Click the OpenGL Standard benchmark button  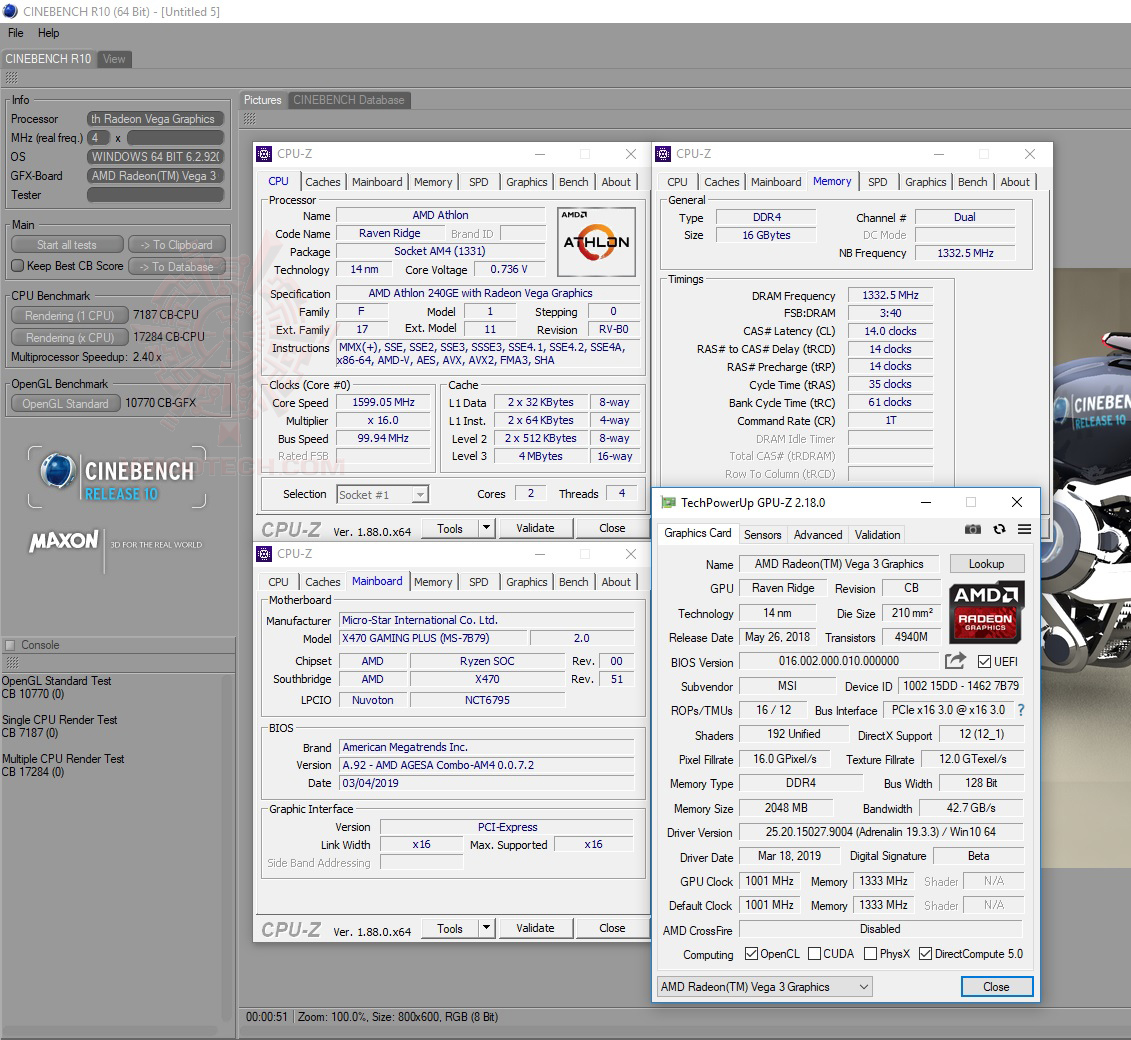coord(65,404)
